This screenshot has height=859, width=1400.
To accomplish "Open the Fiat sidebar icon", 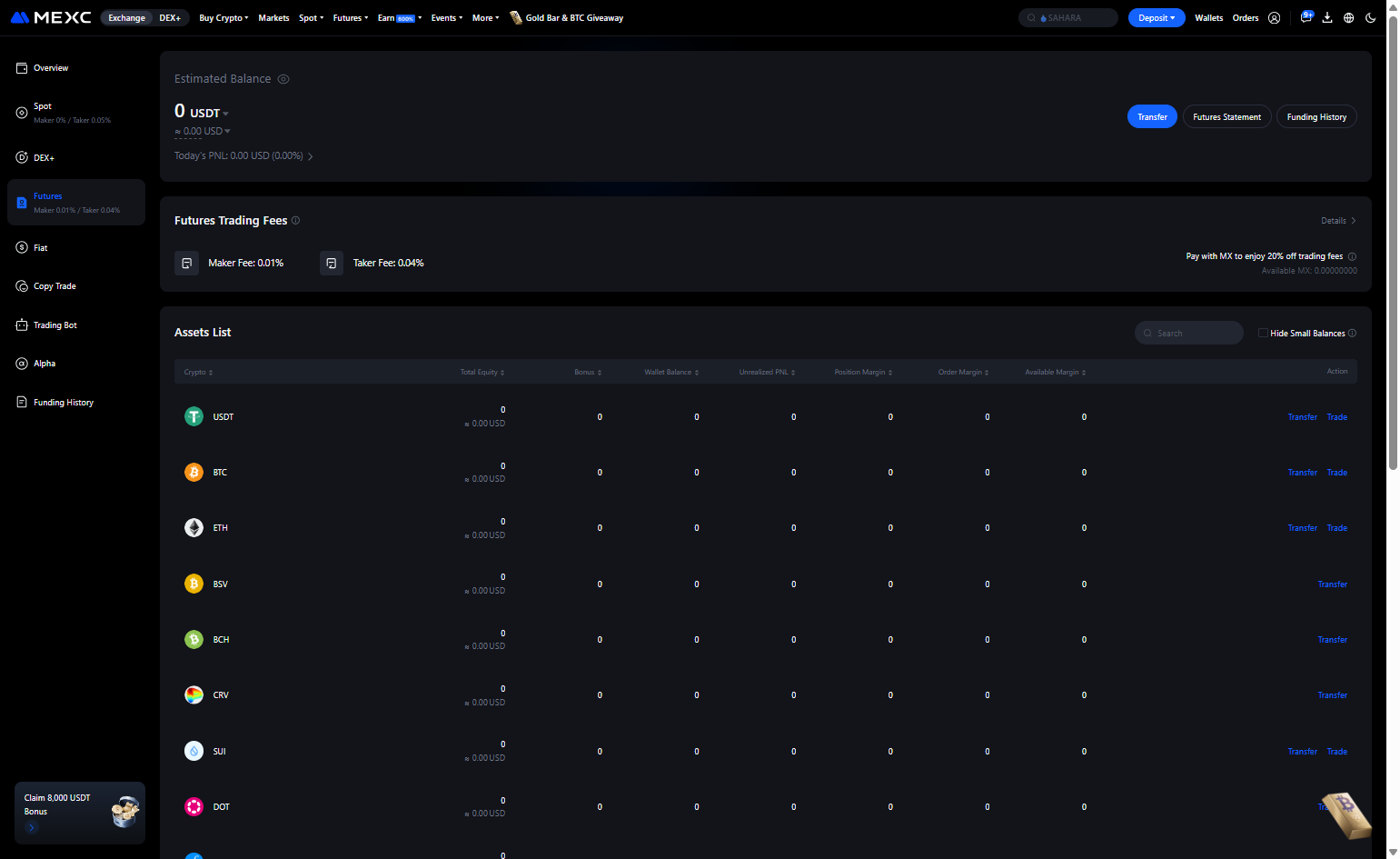I will coord(22,247).
